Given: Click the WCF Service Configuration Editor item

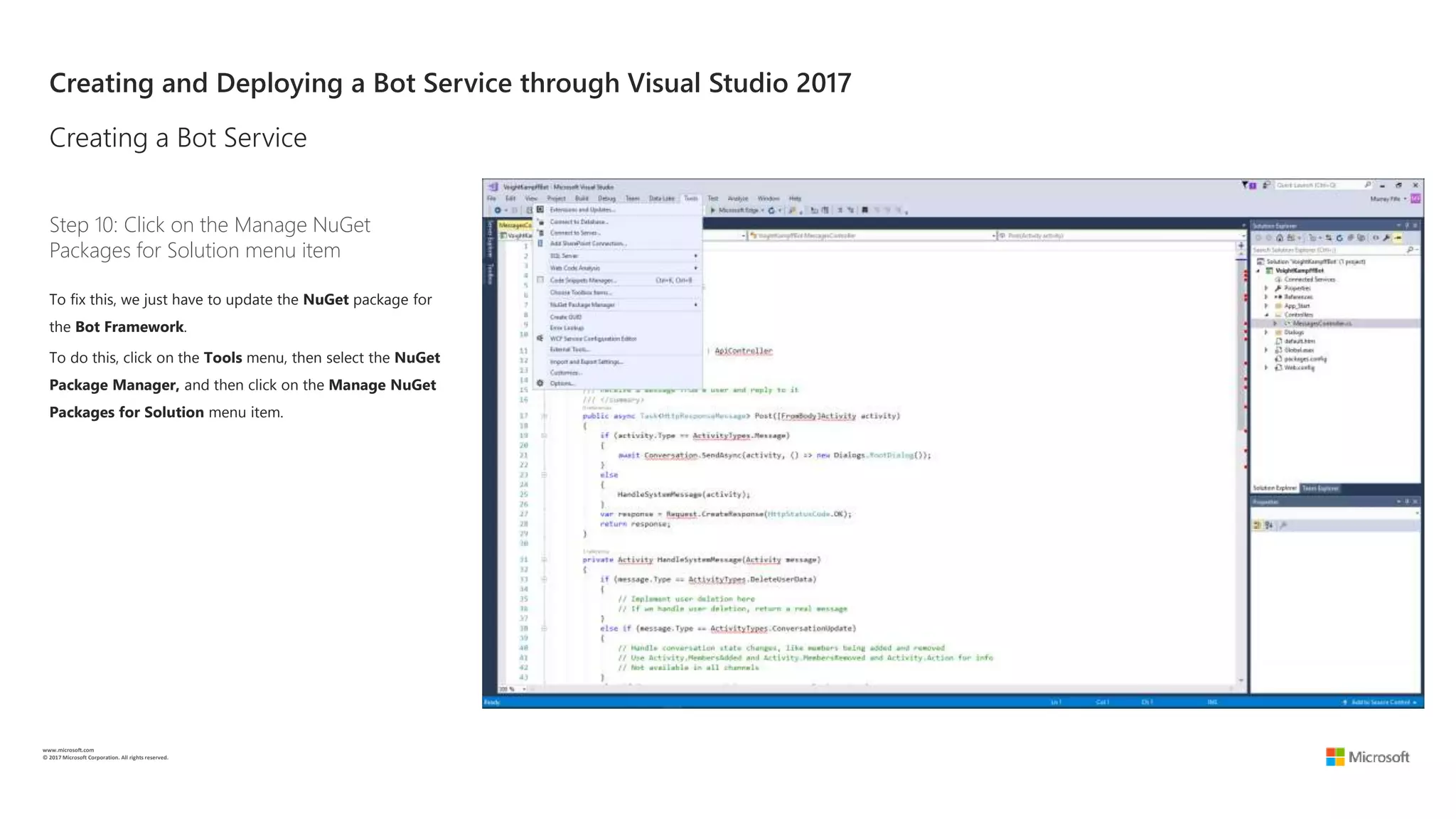Looking at the screenshot, I should coord(593,338).
